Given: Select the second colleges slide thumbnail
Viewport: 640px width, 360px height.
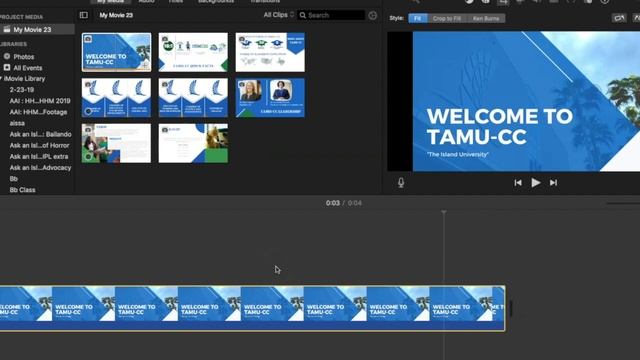Looking at the screenshot, I should (x=193, y=98).
